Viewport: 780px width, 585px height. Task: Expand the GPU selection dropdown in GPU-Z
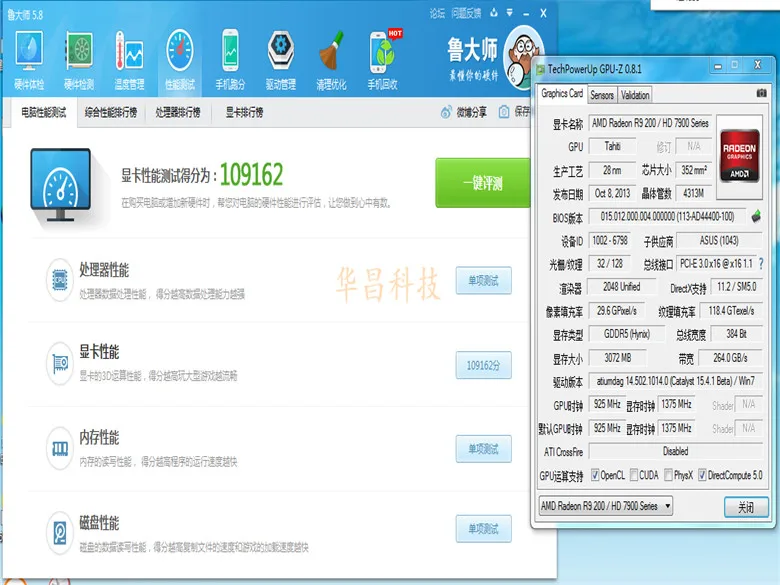(668, 506)
